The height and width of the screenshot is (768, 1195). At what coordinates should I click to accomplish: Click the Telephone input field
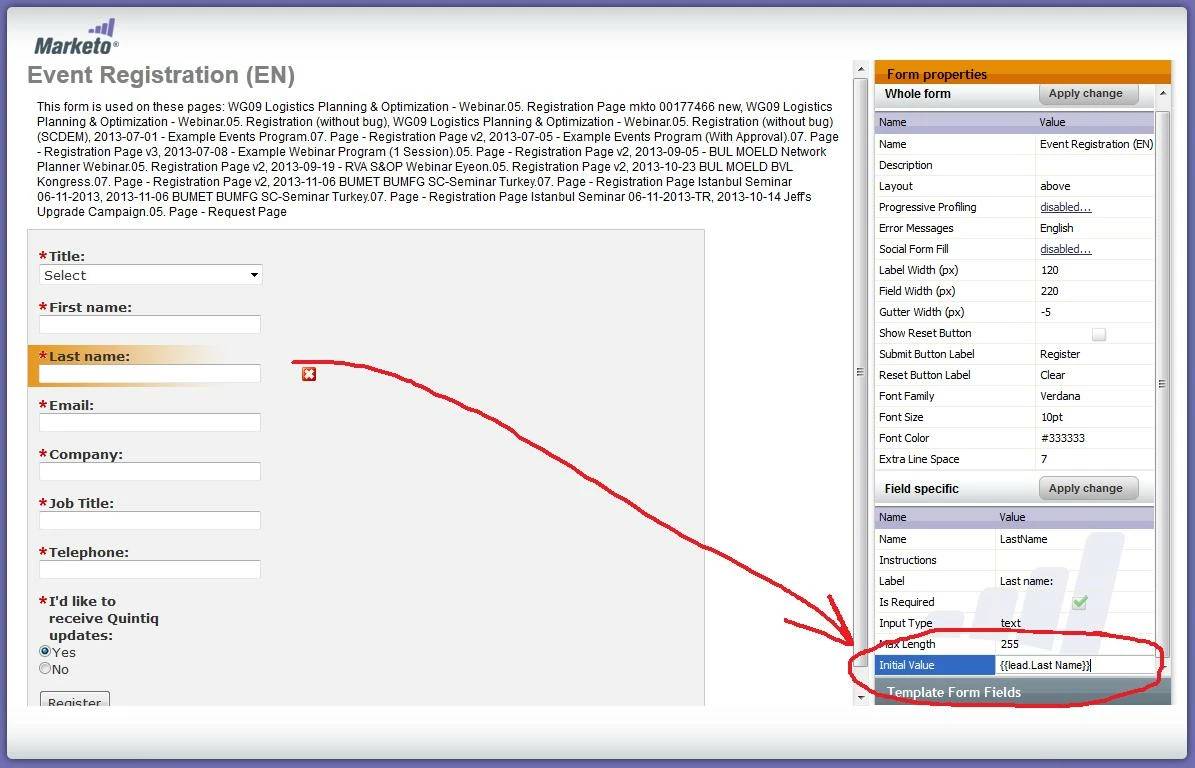tap(150, 569)
